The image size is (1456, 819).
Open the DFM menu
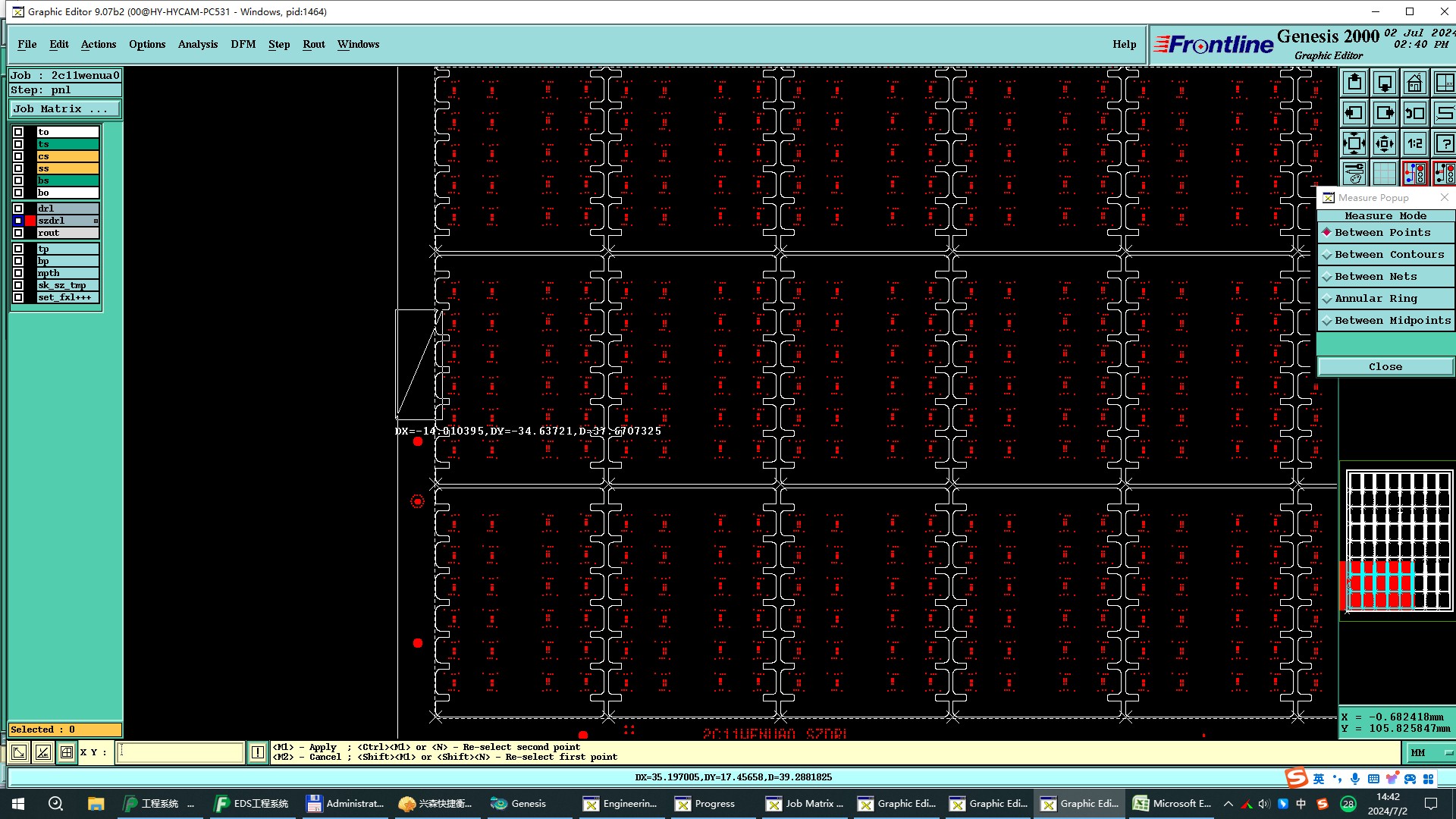tap(243, 44)
